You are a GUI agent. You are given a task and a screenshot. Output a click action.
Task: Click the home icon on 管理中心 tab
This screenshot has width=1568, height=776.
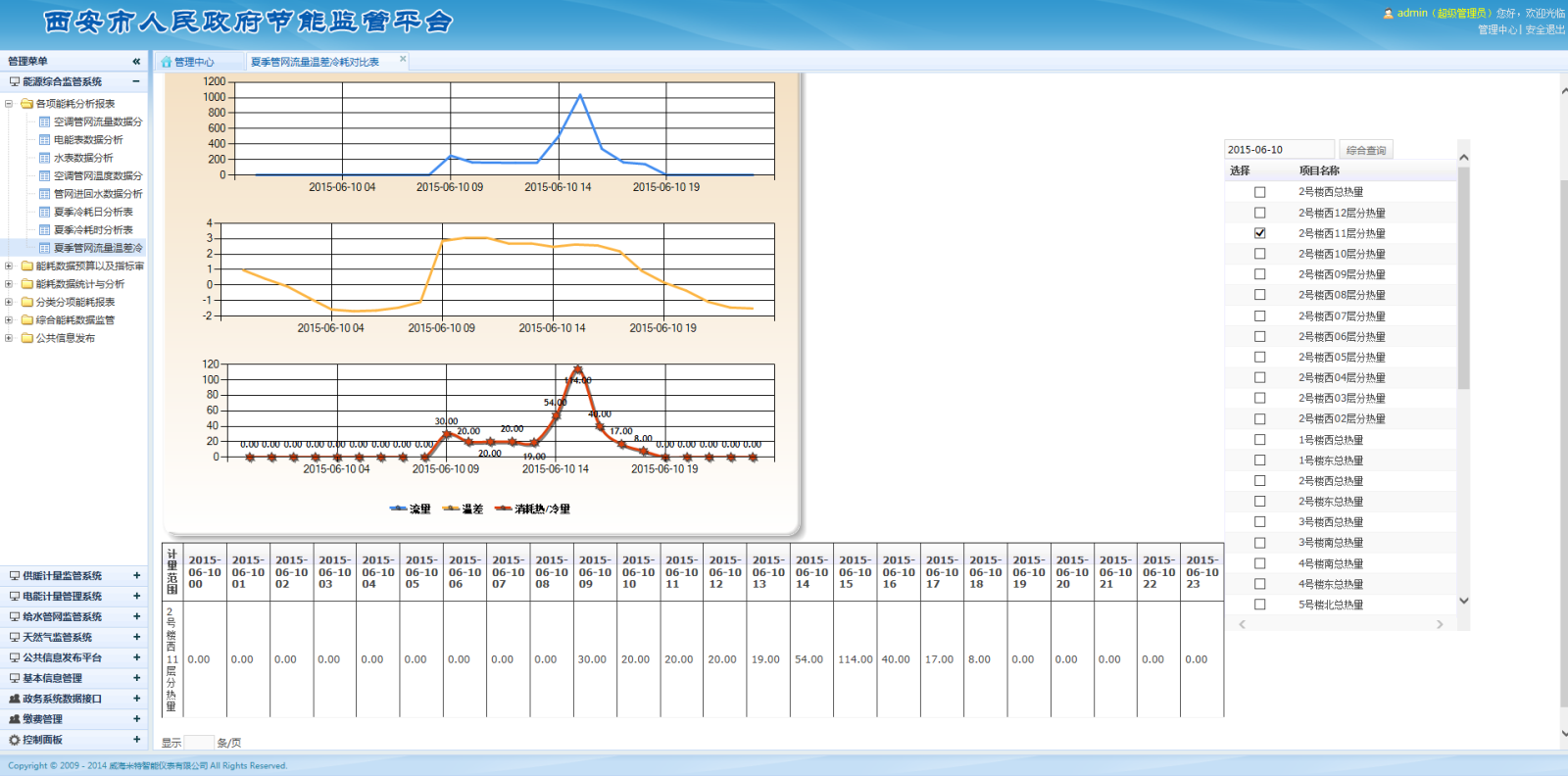click(x=167, y=62)
